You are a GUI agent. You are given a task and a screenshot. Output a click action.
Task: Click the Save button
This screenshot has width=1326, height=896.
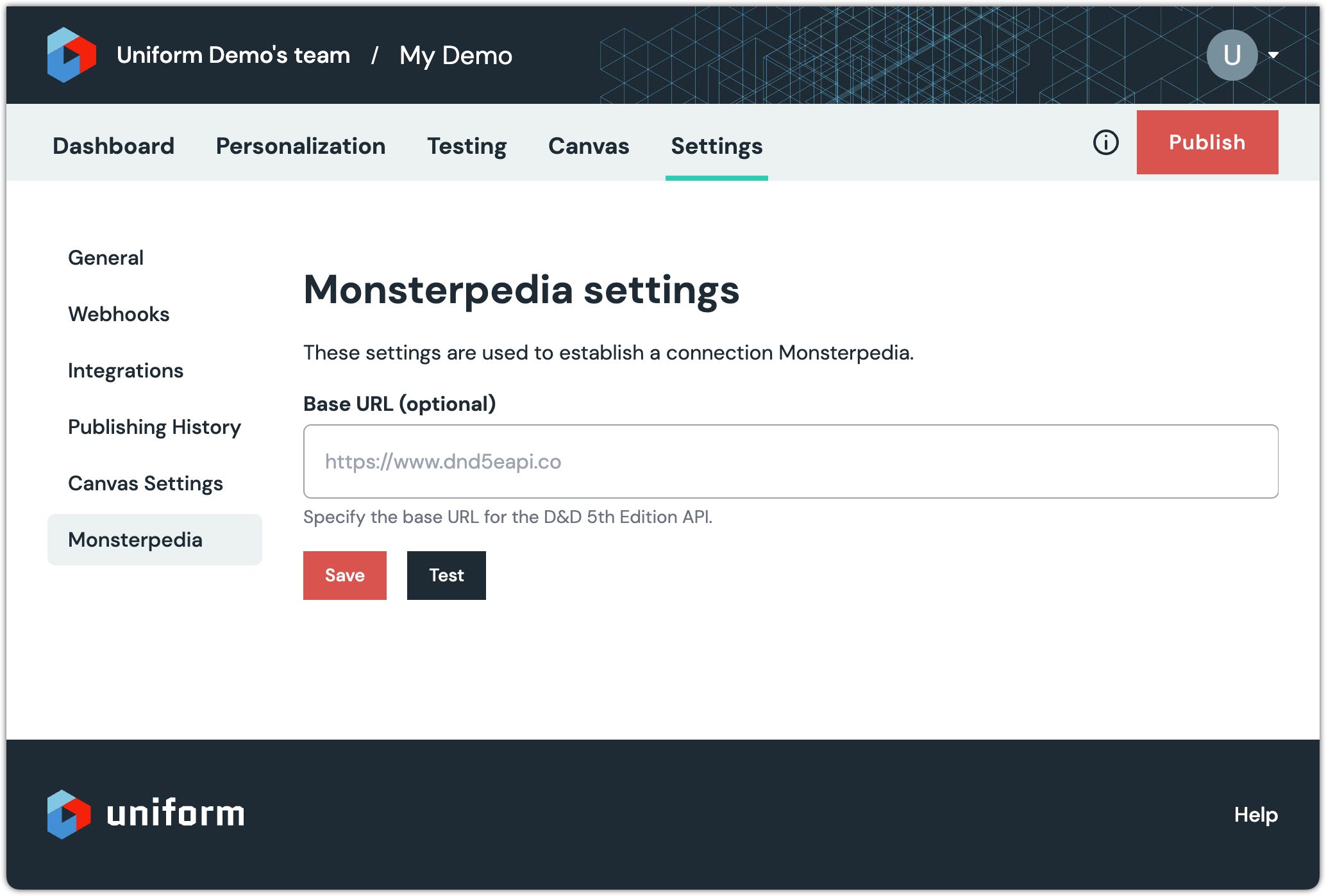click(344, 576)
